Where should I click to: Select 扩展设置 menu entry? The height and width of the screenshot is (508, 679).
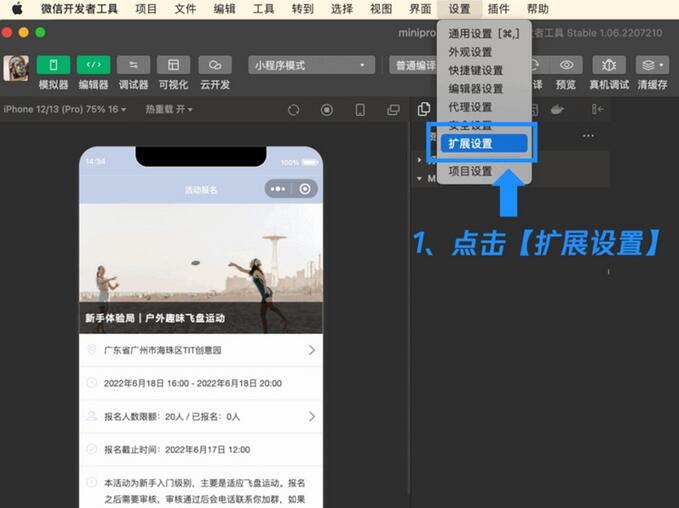[x=484, y=143]
